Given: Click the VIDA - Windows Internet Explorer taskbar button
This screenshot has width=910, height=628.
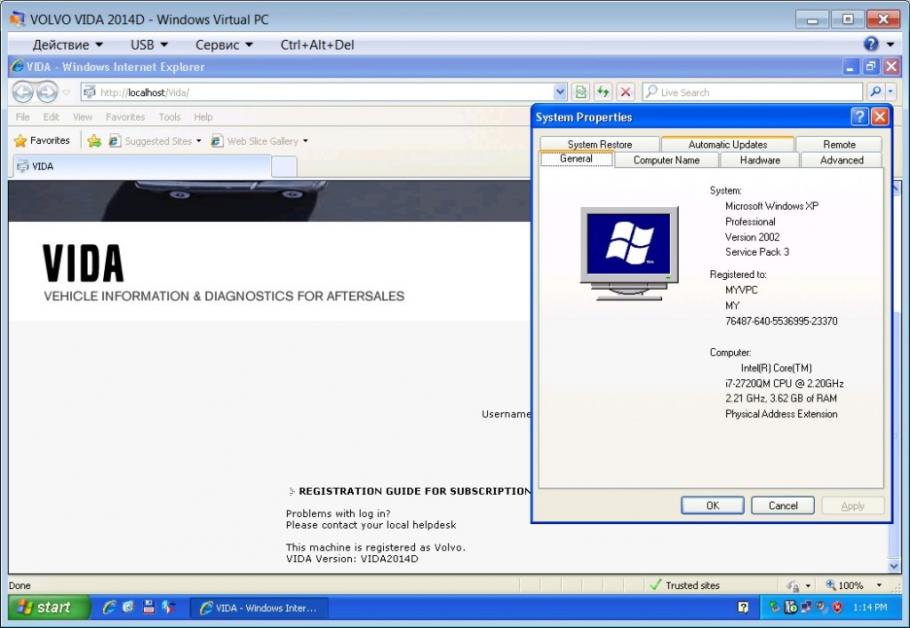Looking at the screenshot, I should click(x=259, y=608).
